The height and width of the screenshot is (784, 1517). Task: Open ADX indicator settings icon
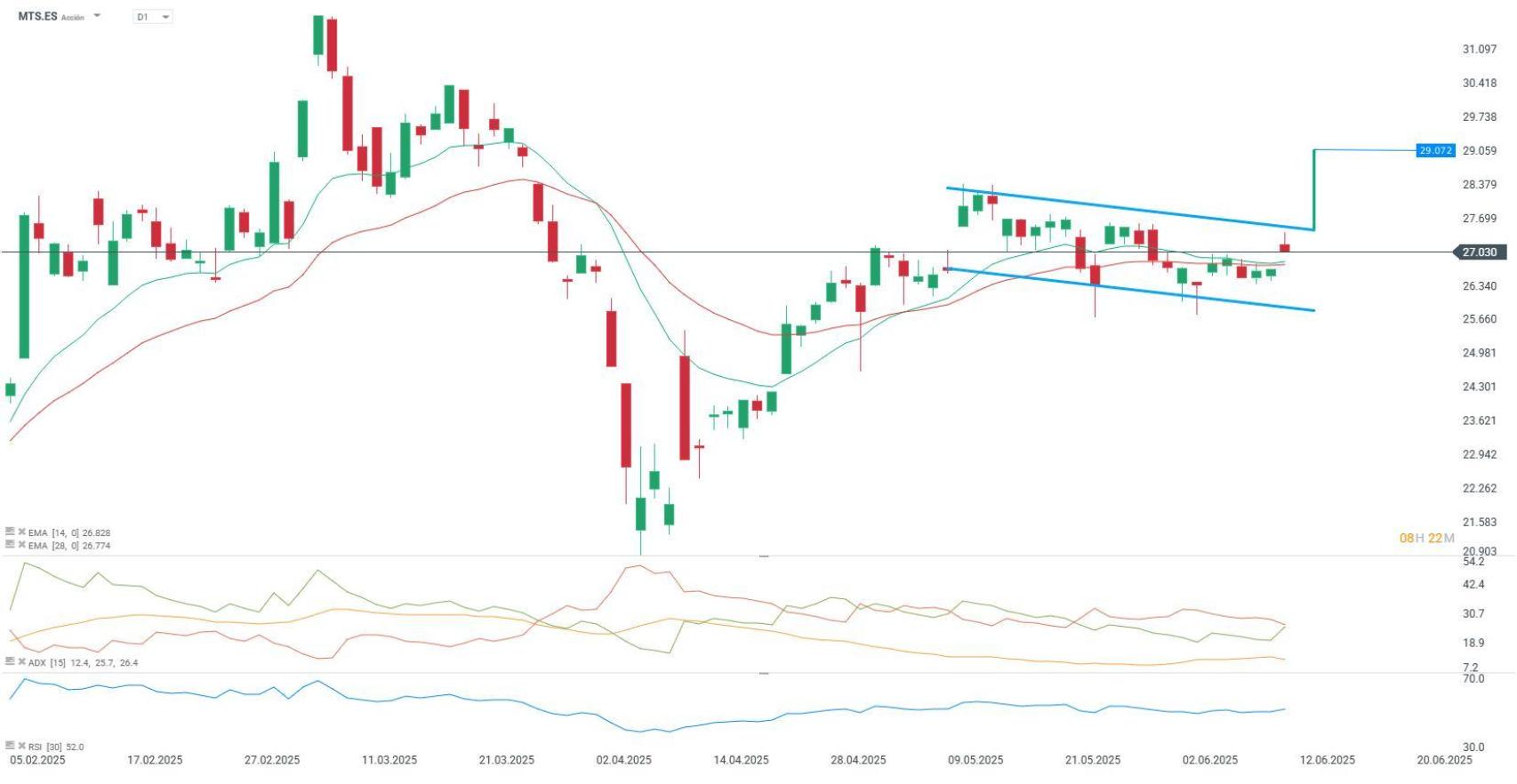10,661
